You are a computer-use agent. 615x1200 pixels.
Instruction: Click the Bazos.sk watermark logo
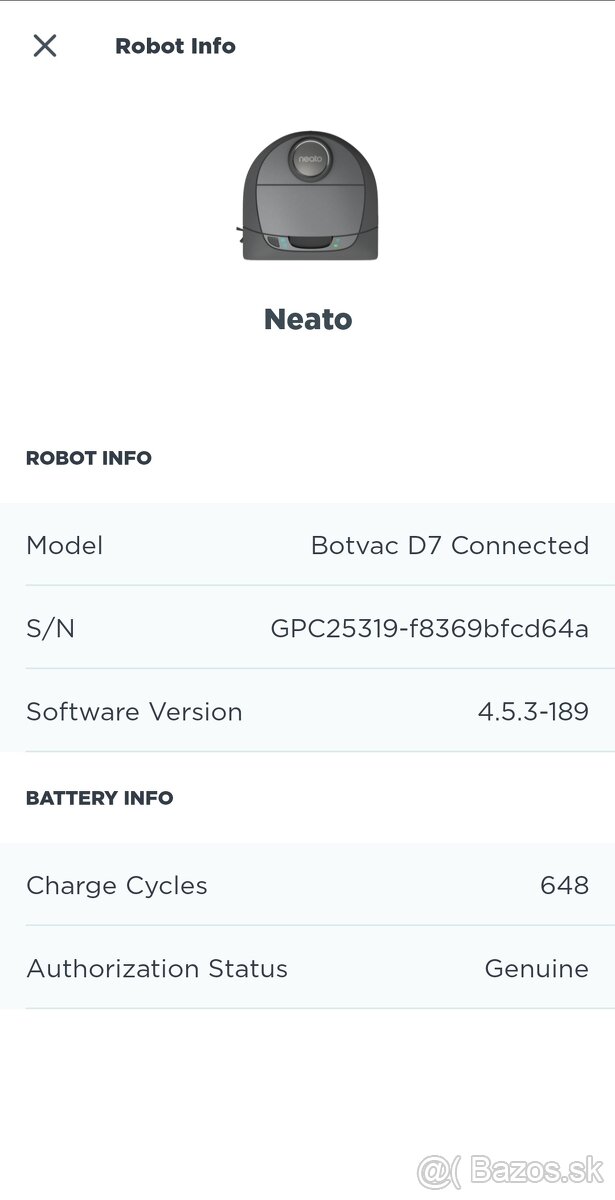coord(510,1170)
